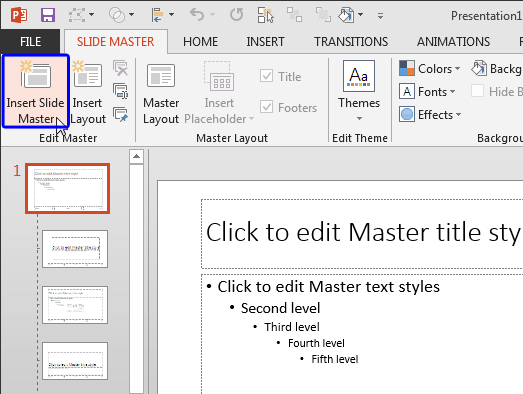
Task: Toggle the Title checkbox
Action: pos(266,76)
